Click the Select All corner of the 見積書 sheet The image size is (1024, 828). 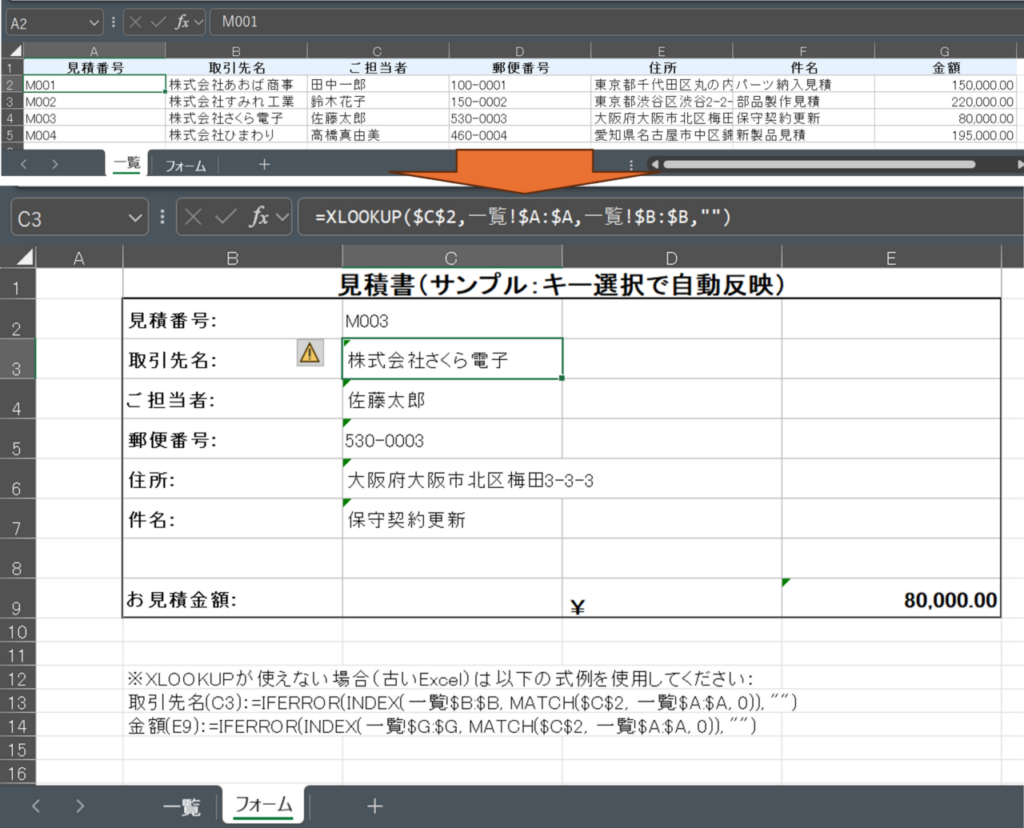point(18,259)
